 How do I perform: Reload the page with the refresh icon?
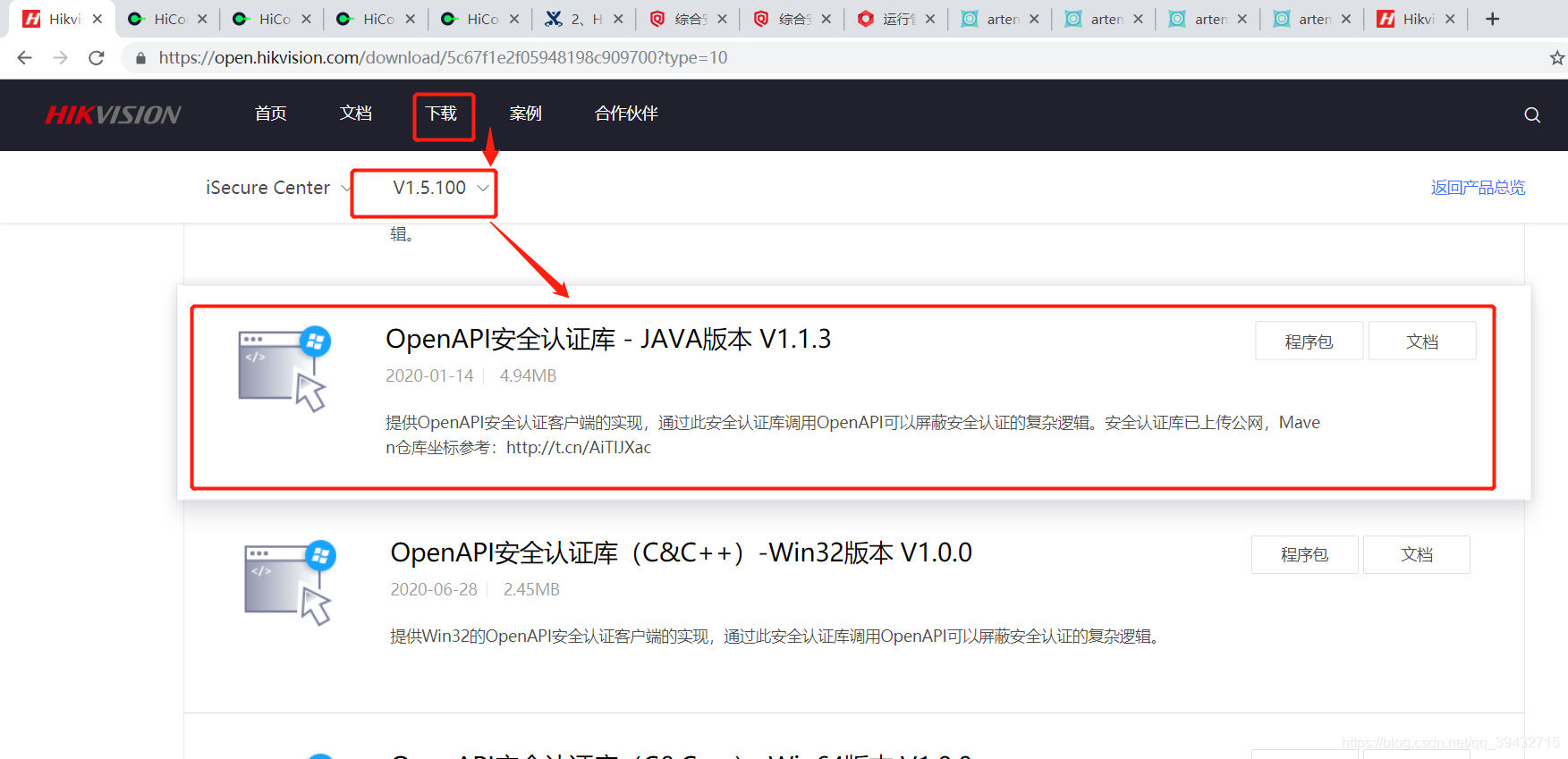coord(97,58)
